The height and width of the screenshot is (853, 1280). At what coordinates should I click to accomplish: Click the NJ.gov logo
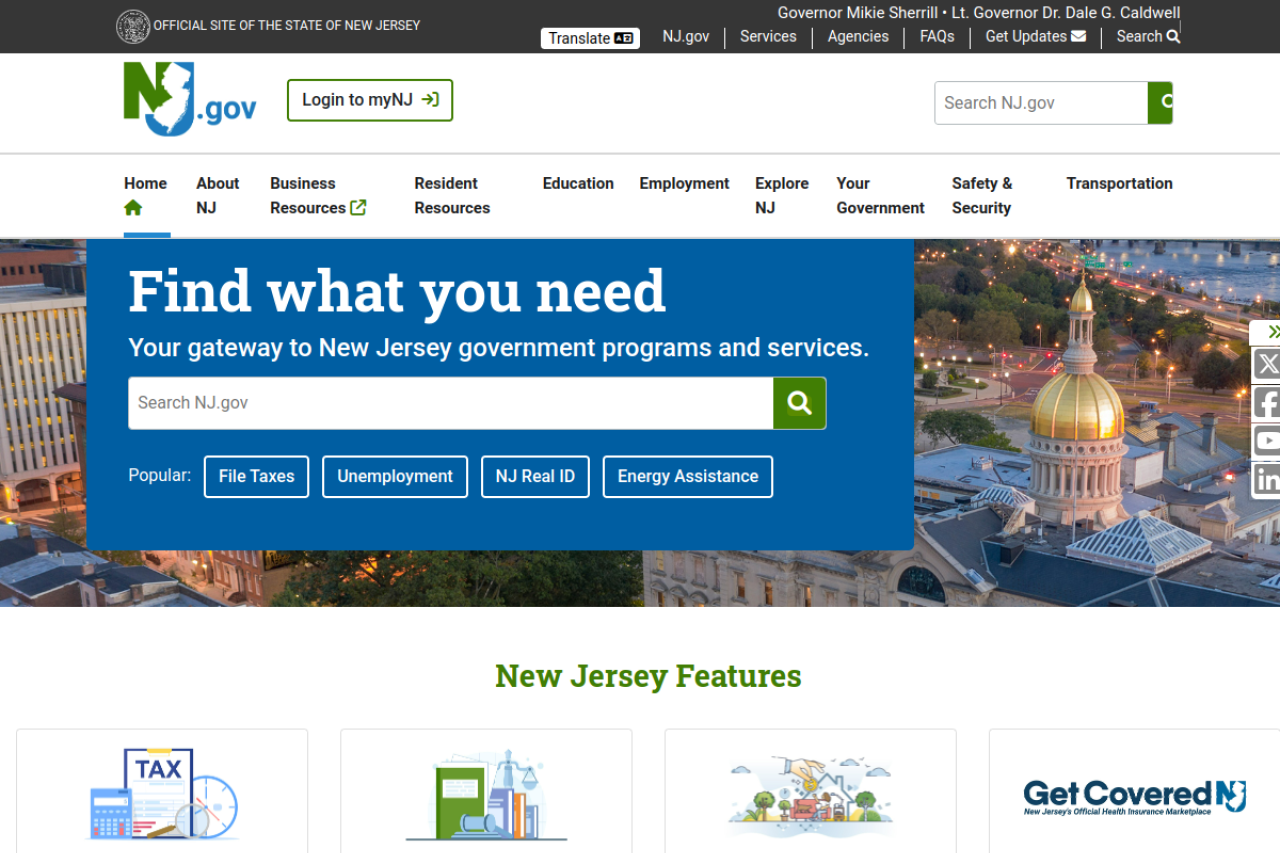190,100
